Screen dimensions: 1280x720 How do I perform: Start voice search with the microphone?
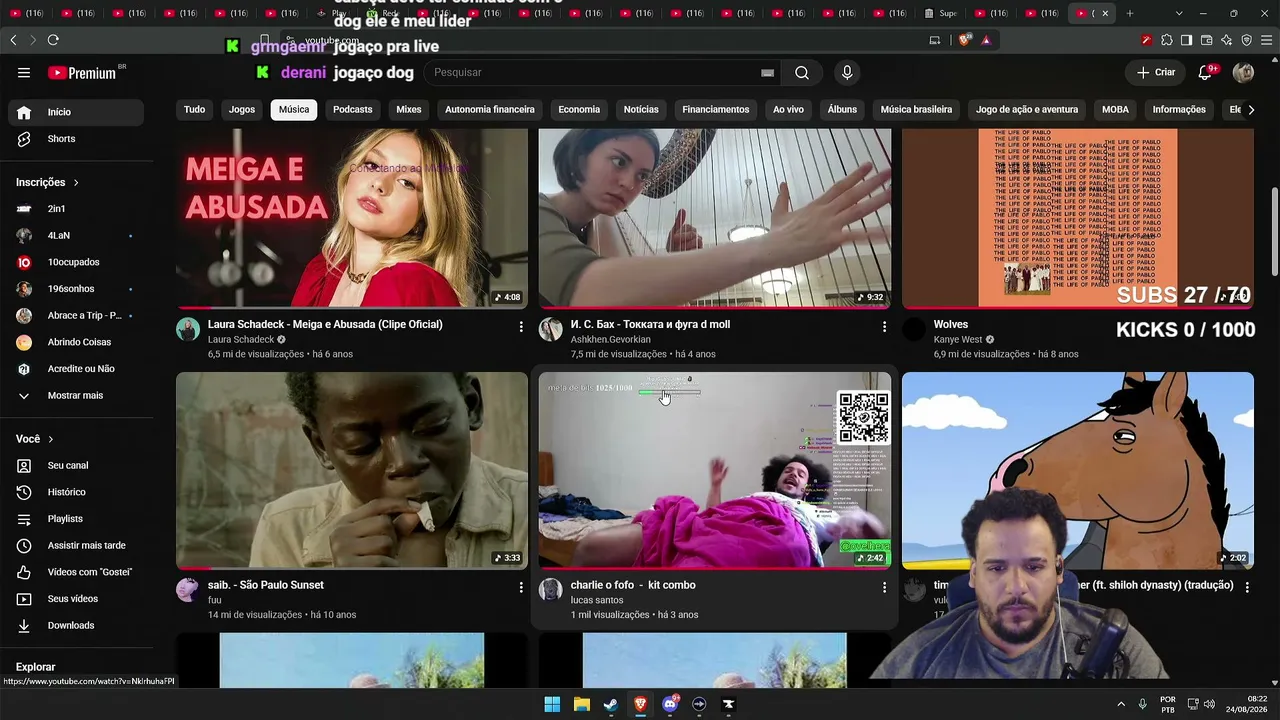click(847, 72)
